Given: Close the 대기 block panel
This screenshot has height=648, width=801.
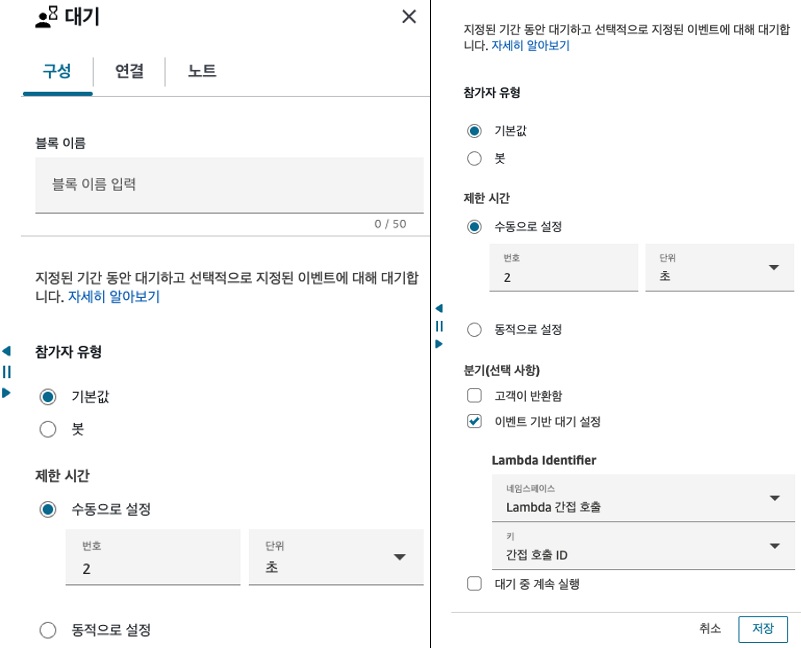Looking at the screenshot, I should (408, 16).
